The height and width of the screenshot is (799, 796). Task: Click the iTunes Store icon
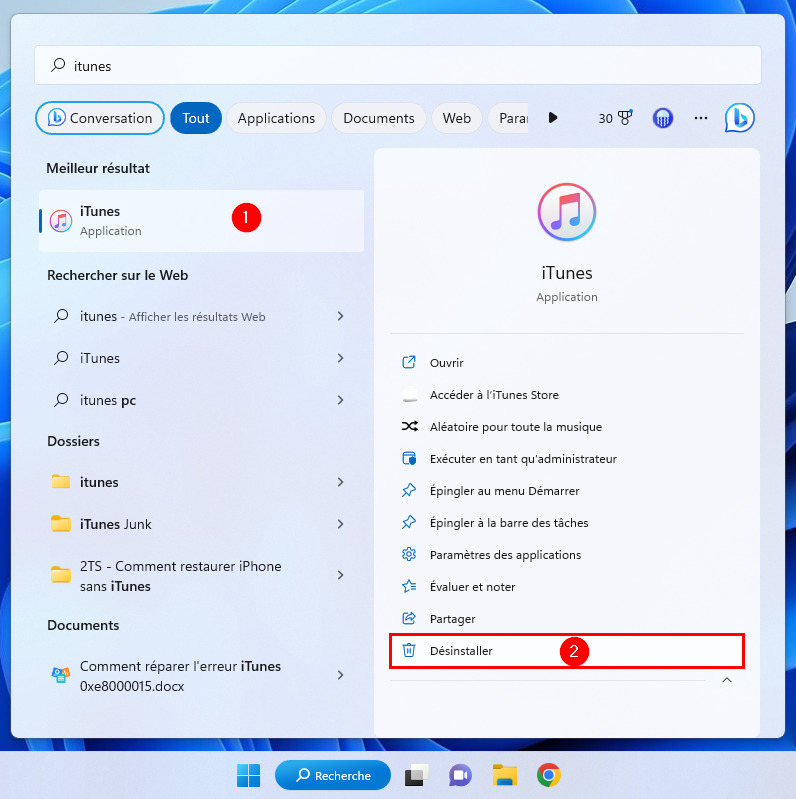tap(409, 395)
